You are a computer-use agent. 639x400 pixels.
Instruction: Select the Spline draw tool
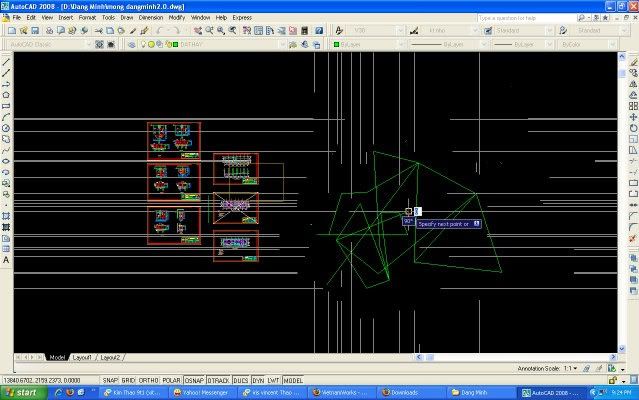(6, 150)
